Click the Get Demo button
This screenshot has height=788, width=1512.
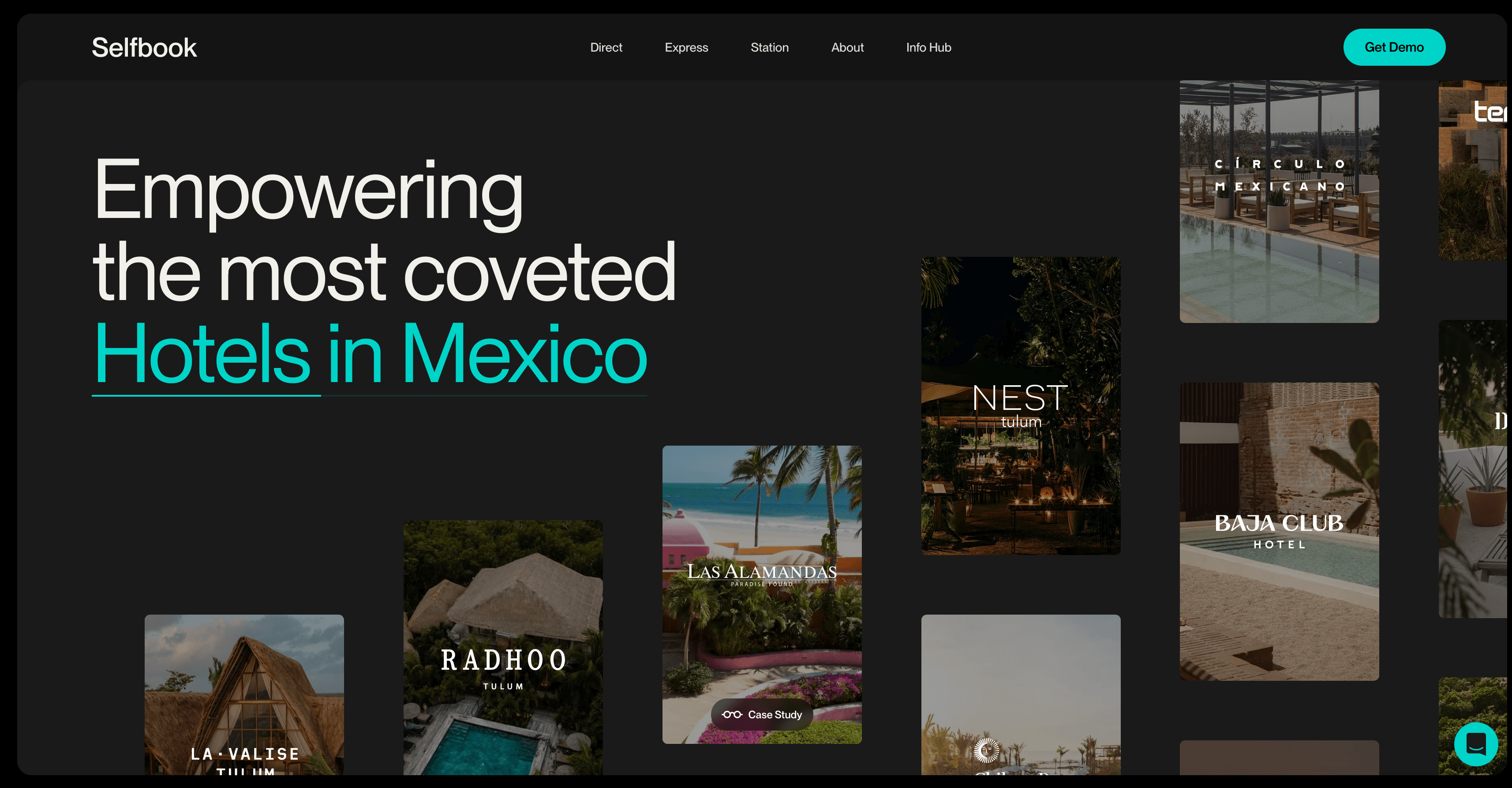coord(1394,47)
